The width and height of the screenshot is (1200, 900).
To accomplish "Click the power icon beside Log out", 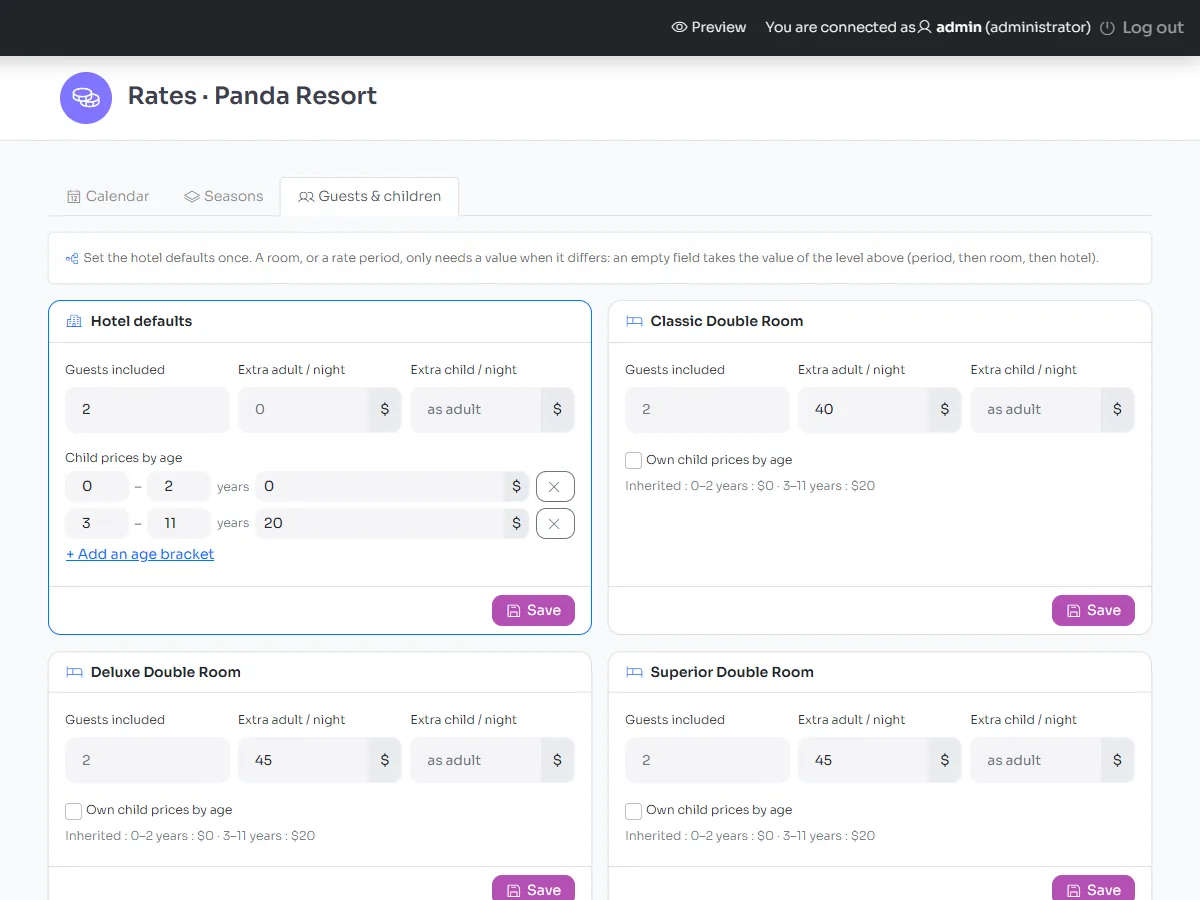I will (1107, 28).
